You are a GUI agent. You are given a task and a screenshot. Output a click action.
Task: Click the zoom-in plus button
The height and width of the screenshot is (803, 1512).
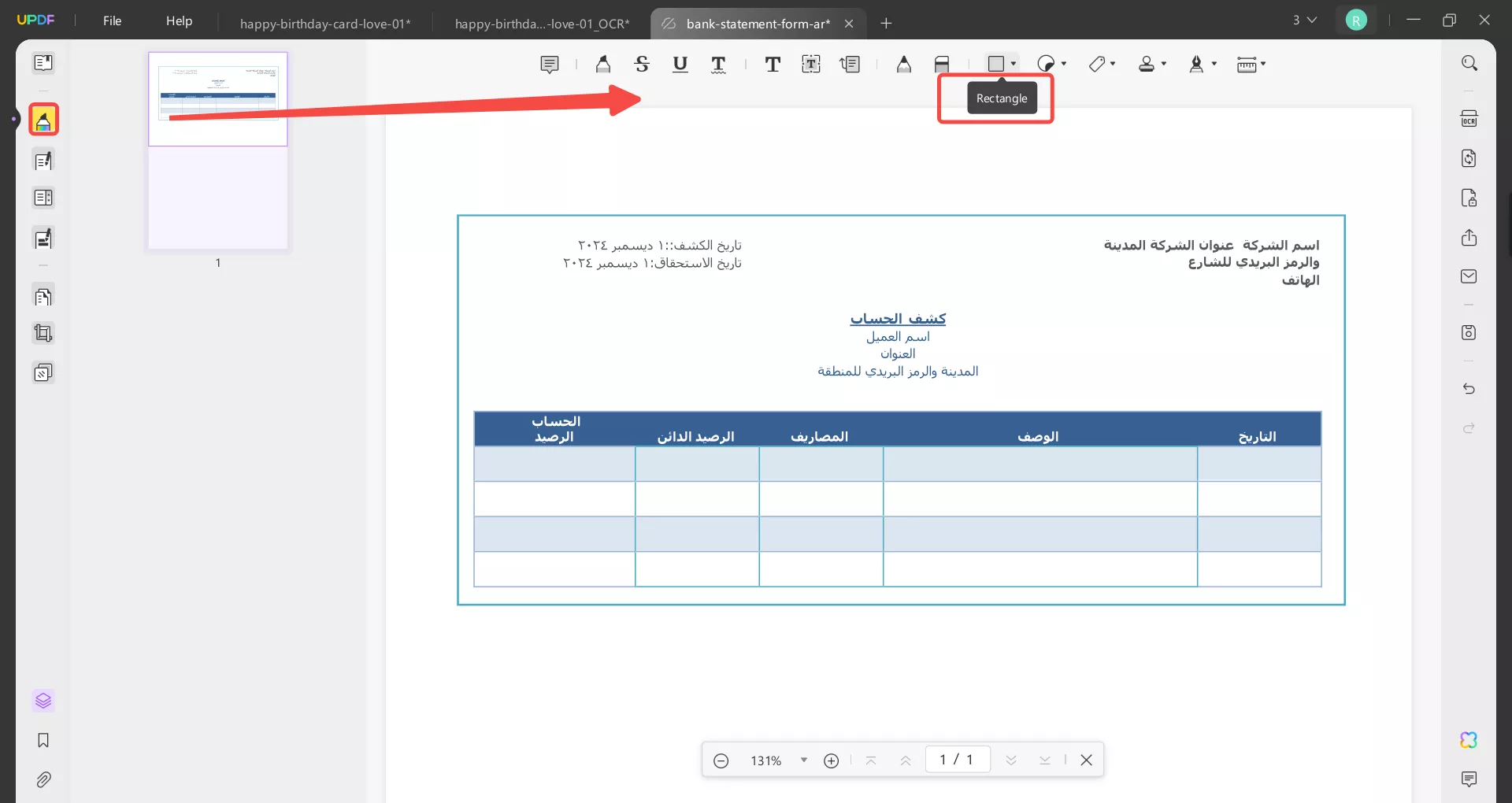(832, 760)
